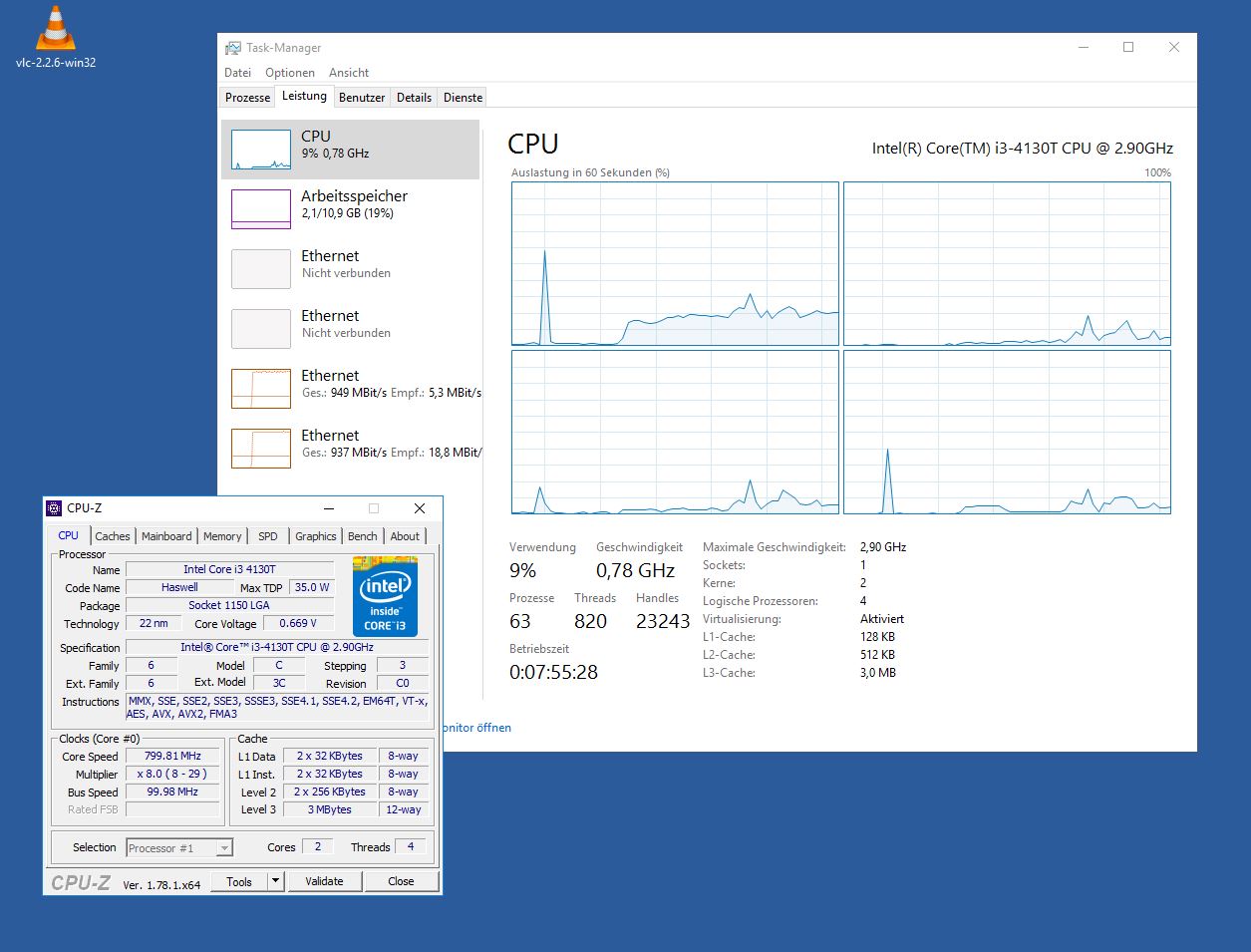
Task: Click the Level 3 cache value 3 MBytes
Action: [x=330, y=809]
